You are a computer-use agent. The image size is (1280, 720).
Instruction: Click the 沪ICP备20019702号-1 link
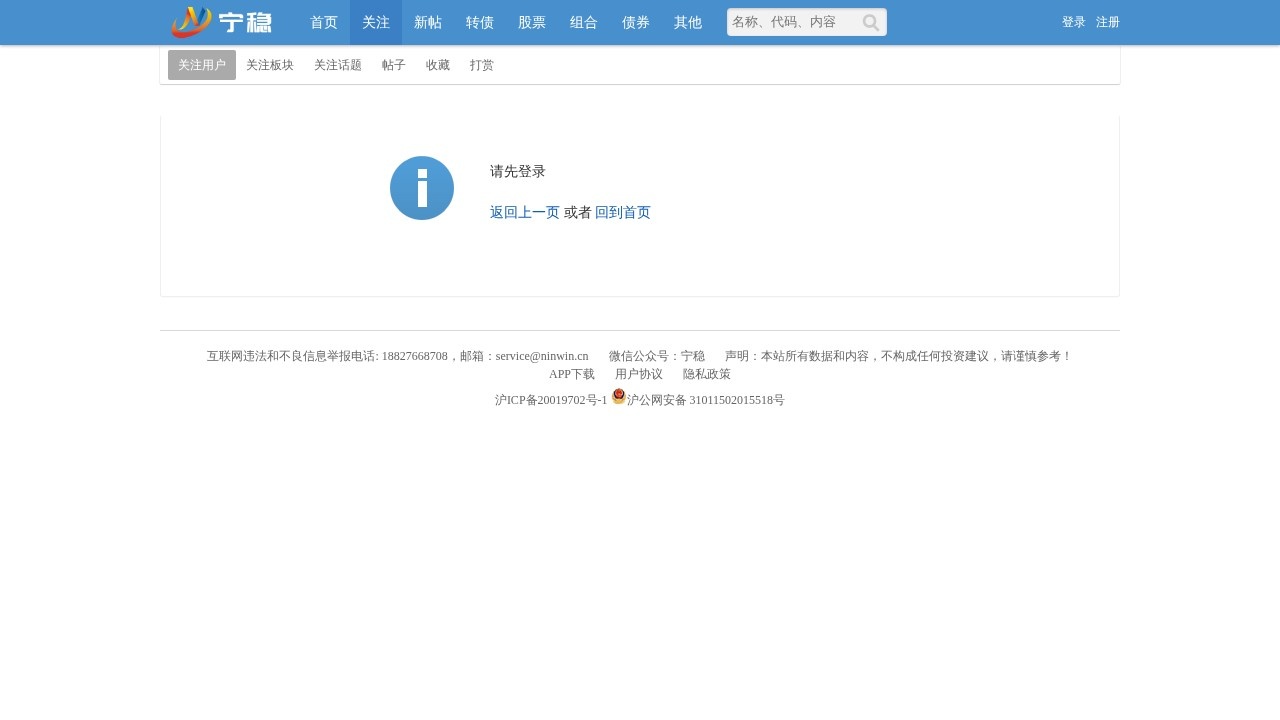coord(551,400)
